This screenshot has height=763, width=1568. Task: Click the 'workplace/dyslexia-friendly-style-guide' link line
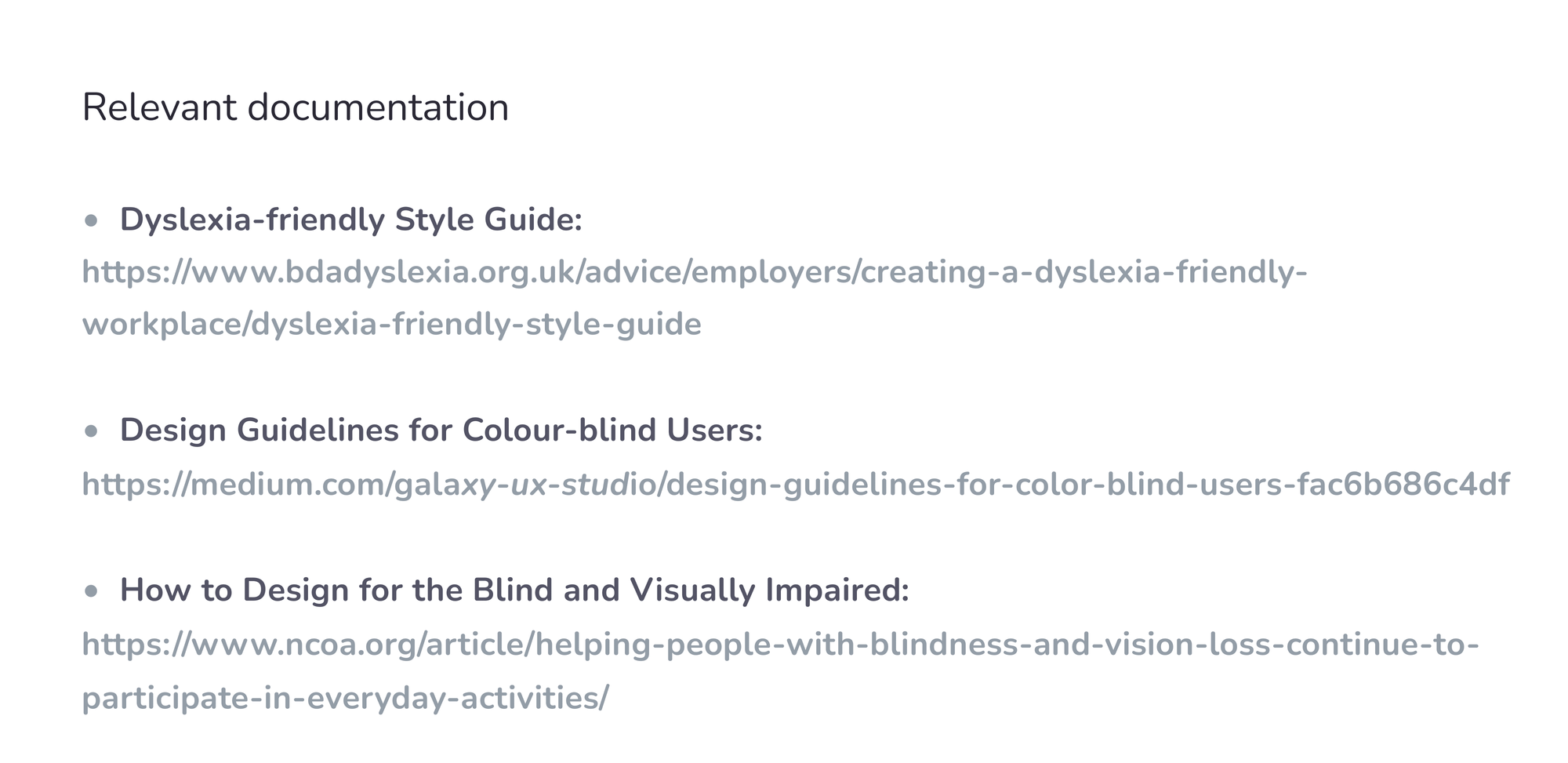coord(392,324)
